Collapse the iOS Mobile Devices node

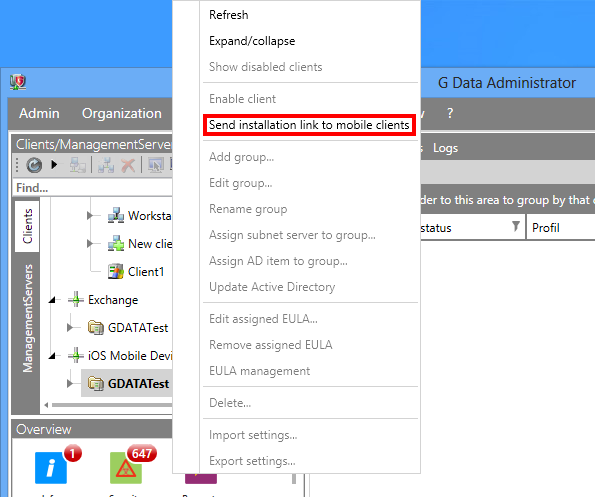(53, 356)
